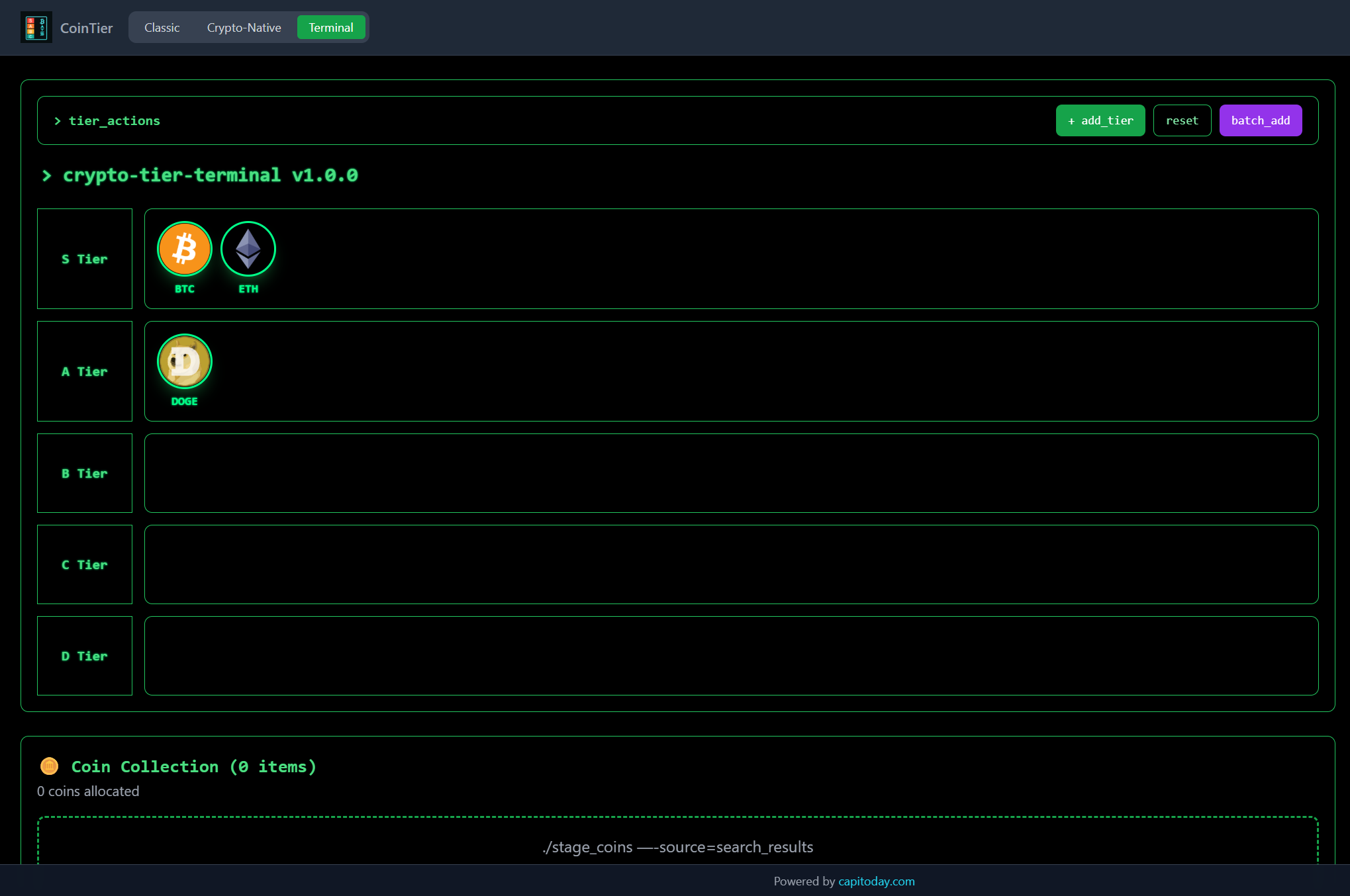The height and width of the screenshot is (896, 1350).
Task: Open batch_add
Action: (1260, 120)
